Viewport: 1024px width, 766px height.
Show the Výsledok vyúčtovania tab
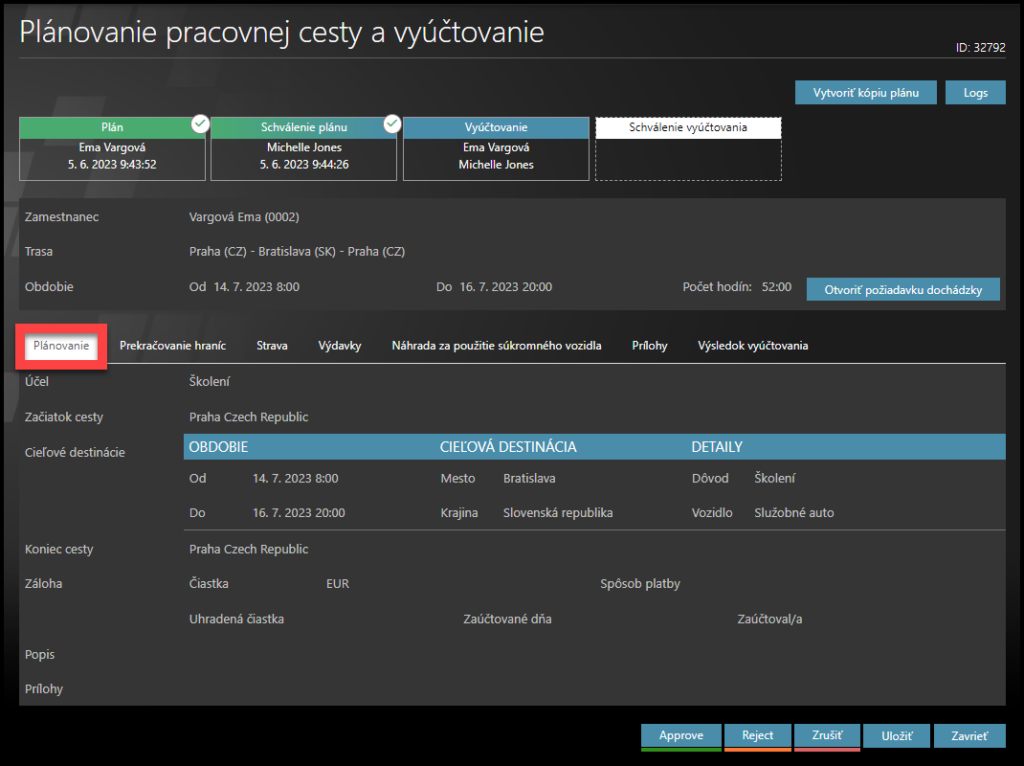(x=752, y=346)
